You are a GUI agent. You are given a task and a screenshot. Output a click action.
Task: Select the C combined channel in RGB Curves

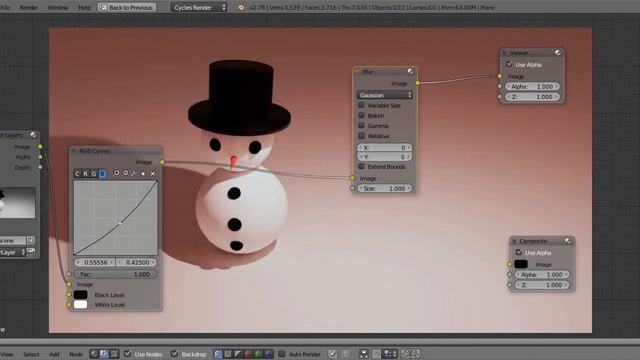click(x=77, y=174)
